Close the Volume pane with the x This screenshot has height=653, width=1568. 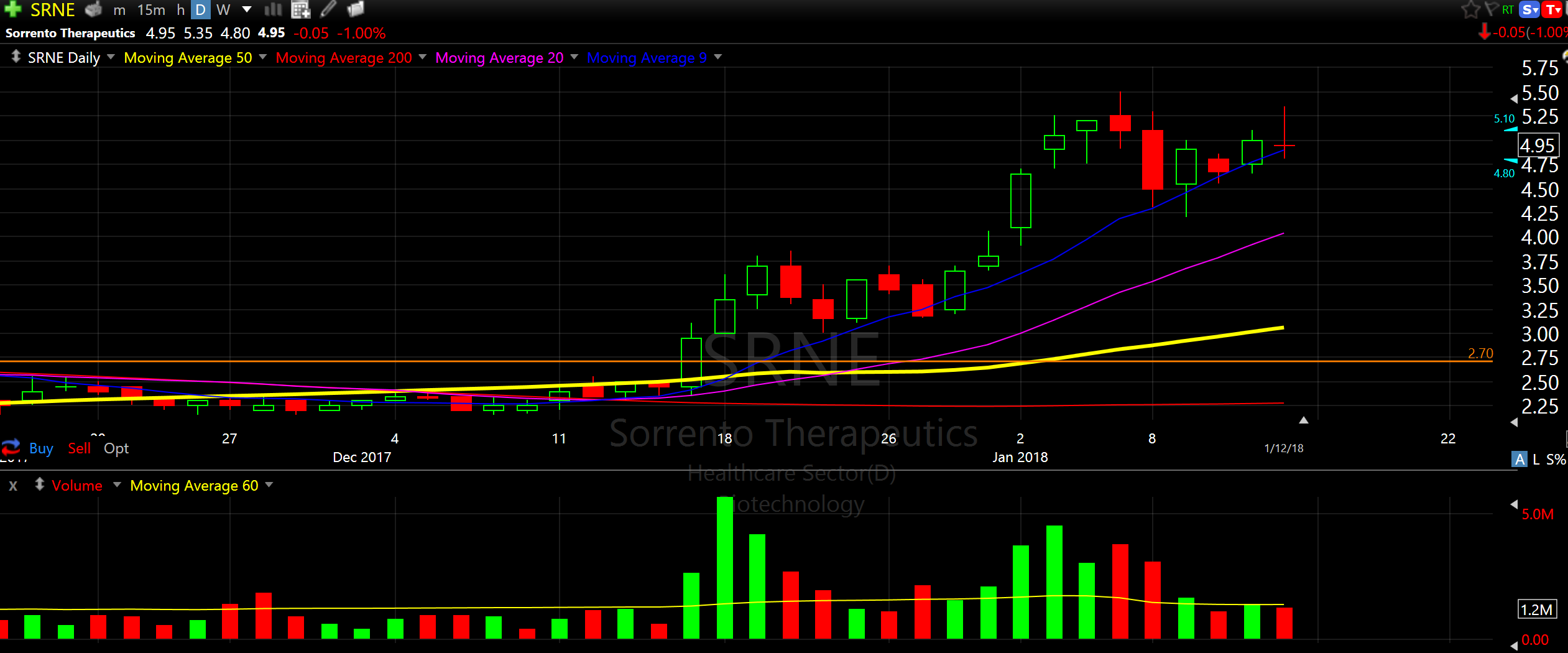tap(13, 486)
